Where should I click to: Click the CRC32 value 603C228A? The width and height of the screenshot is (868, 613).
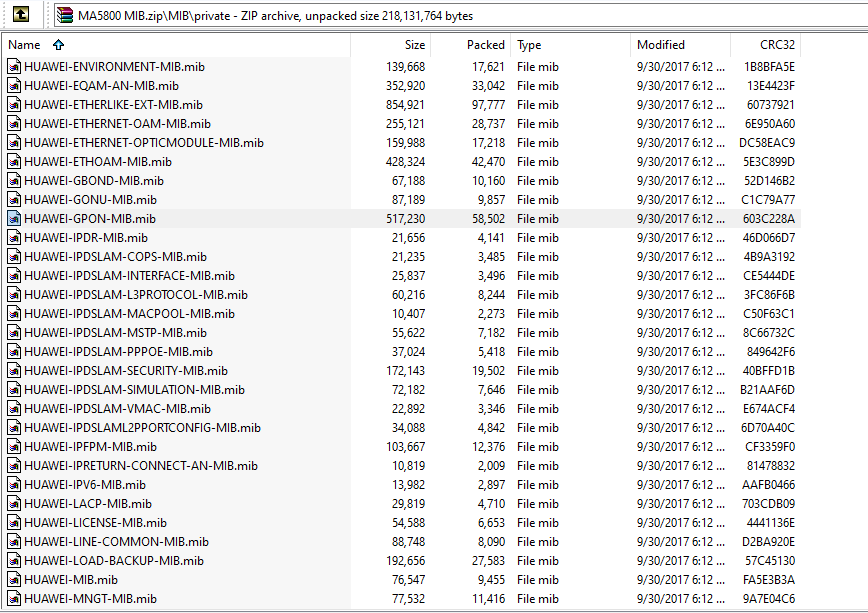coord(768,219)
